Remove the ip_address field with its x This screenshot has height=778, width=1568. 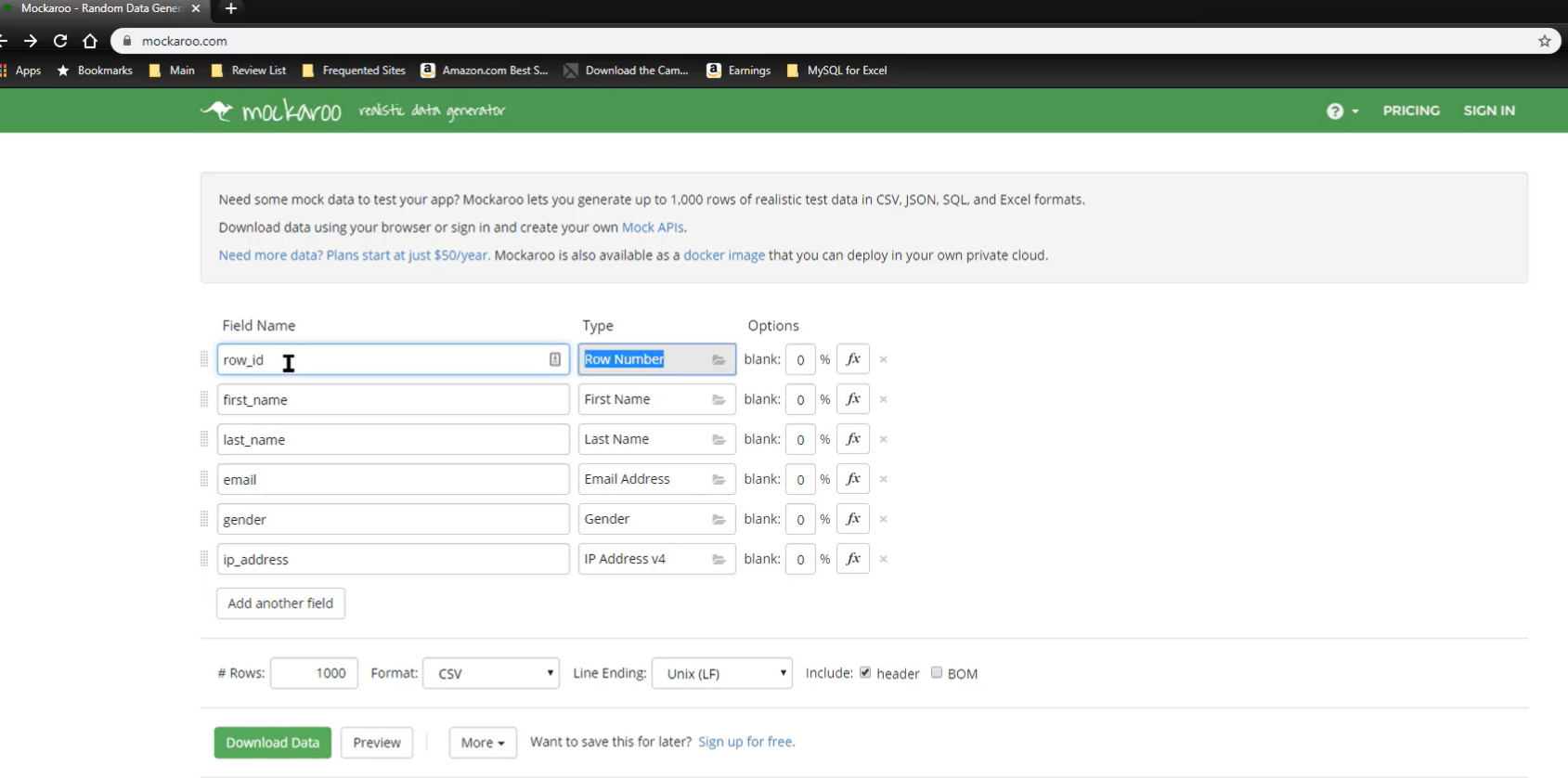883,559
